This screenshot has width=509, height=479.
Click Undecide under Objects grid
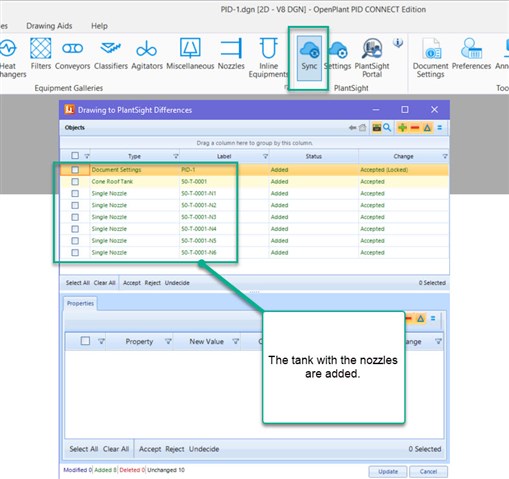click(x=177, y=283)
